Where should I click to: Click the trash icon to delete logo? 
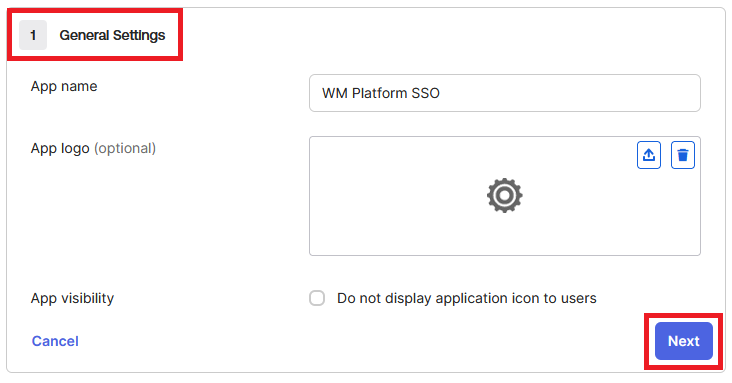point(683,155)
